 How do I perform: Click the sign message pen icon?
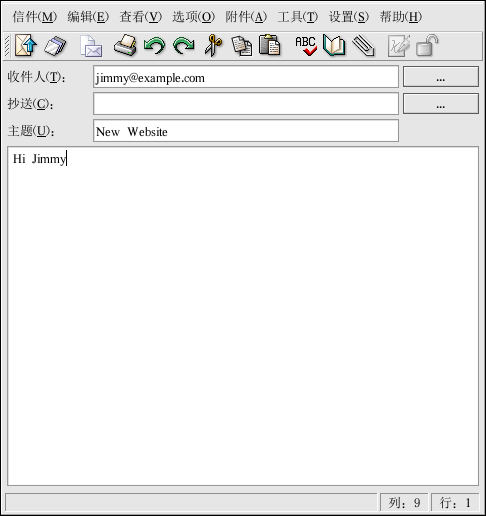click(399, 46)
